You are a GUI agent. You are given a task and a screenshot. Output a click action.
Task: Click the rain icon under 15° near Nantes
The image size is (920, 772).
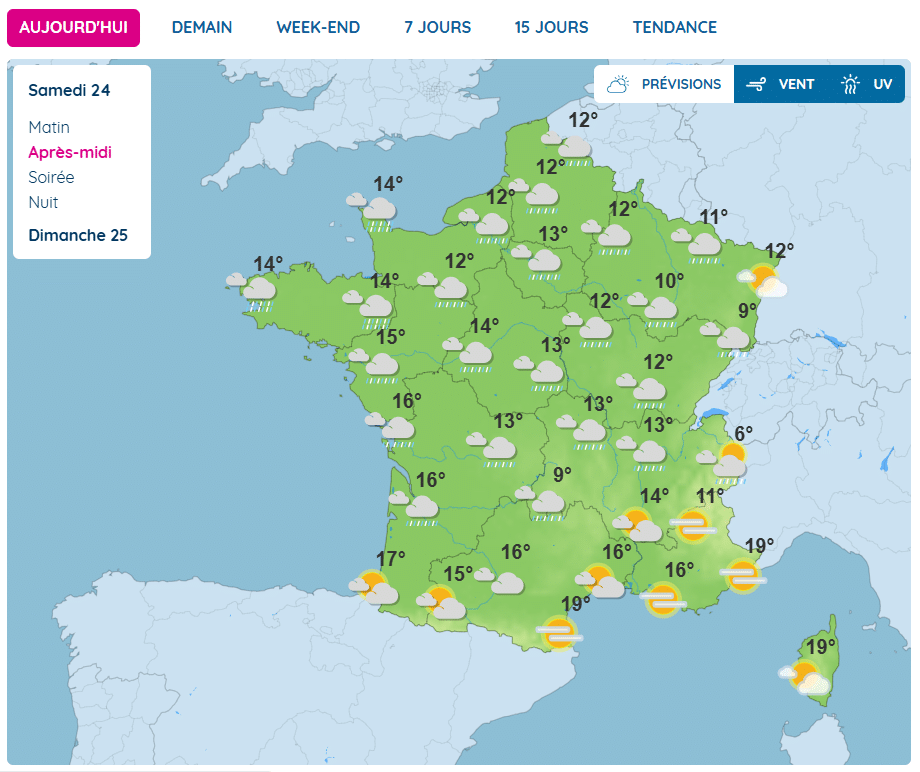pos(374,366)
